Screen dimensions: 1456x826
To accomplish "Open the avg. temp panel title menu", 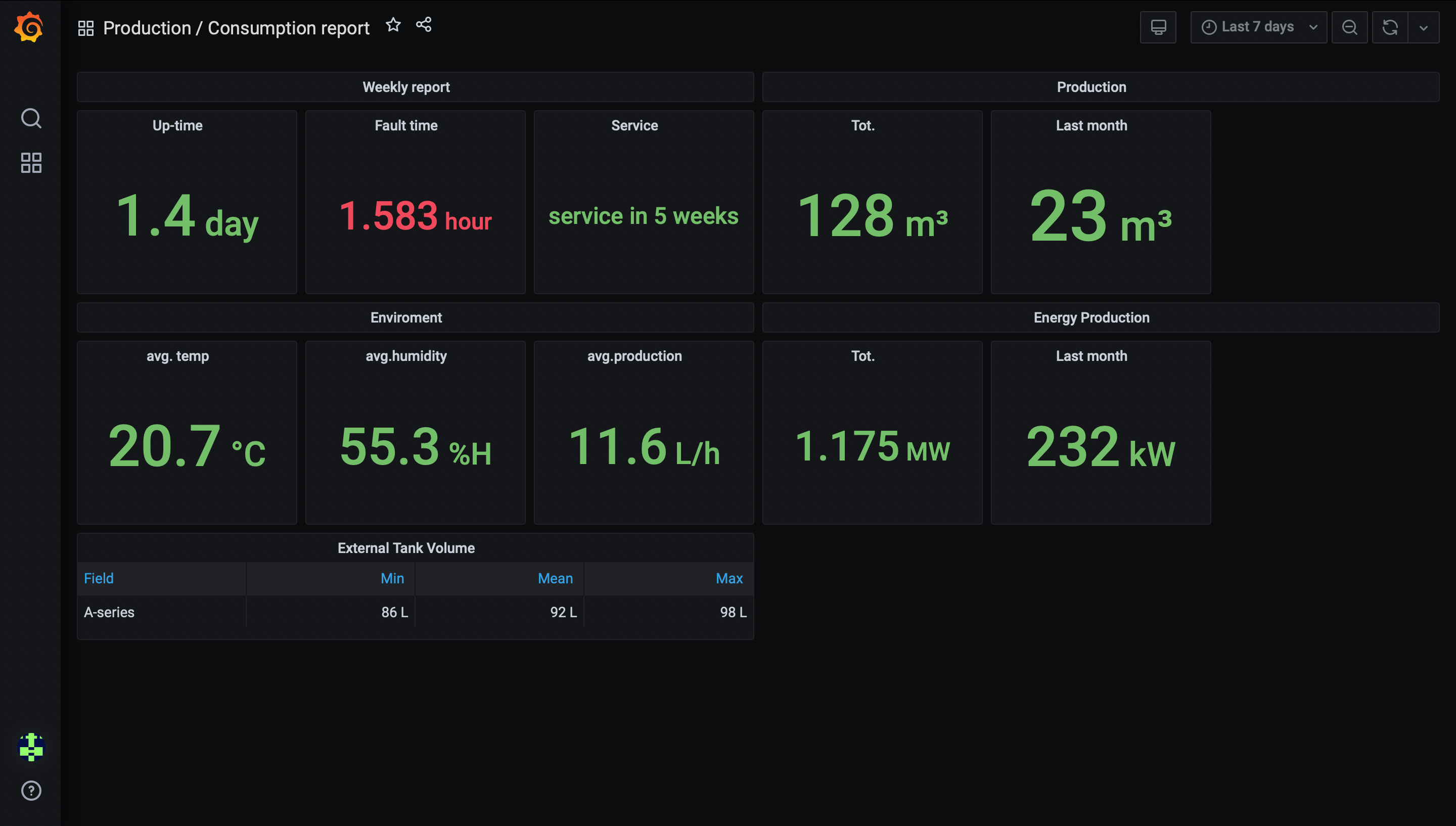I will tap(177, 356).
